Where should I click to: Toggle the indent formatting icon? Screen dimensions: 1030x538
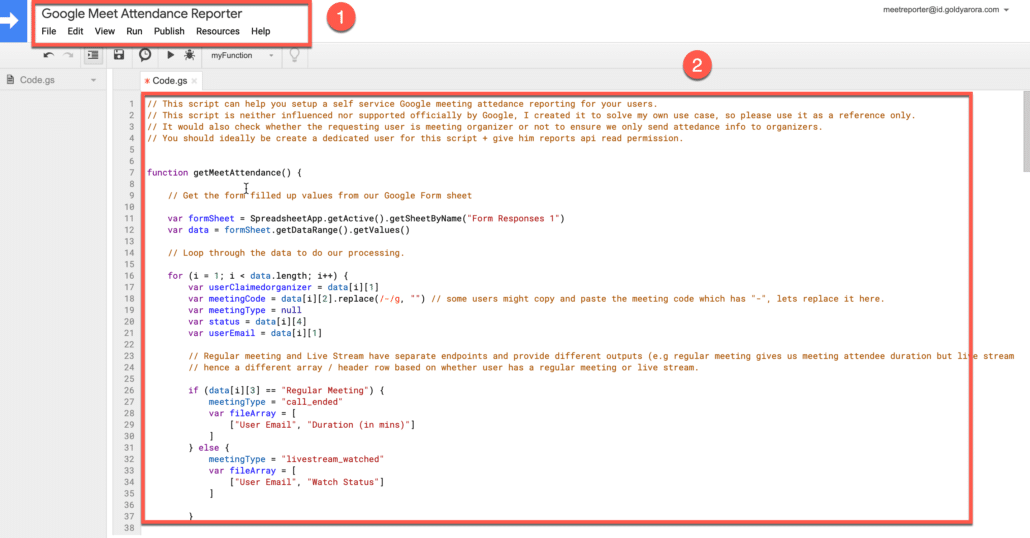pyautogui.click(x=93, y=55)
